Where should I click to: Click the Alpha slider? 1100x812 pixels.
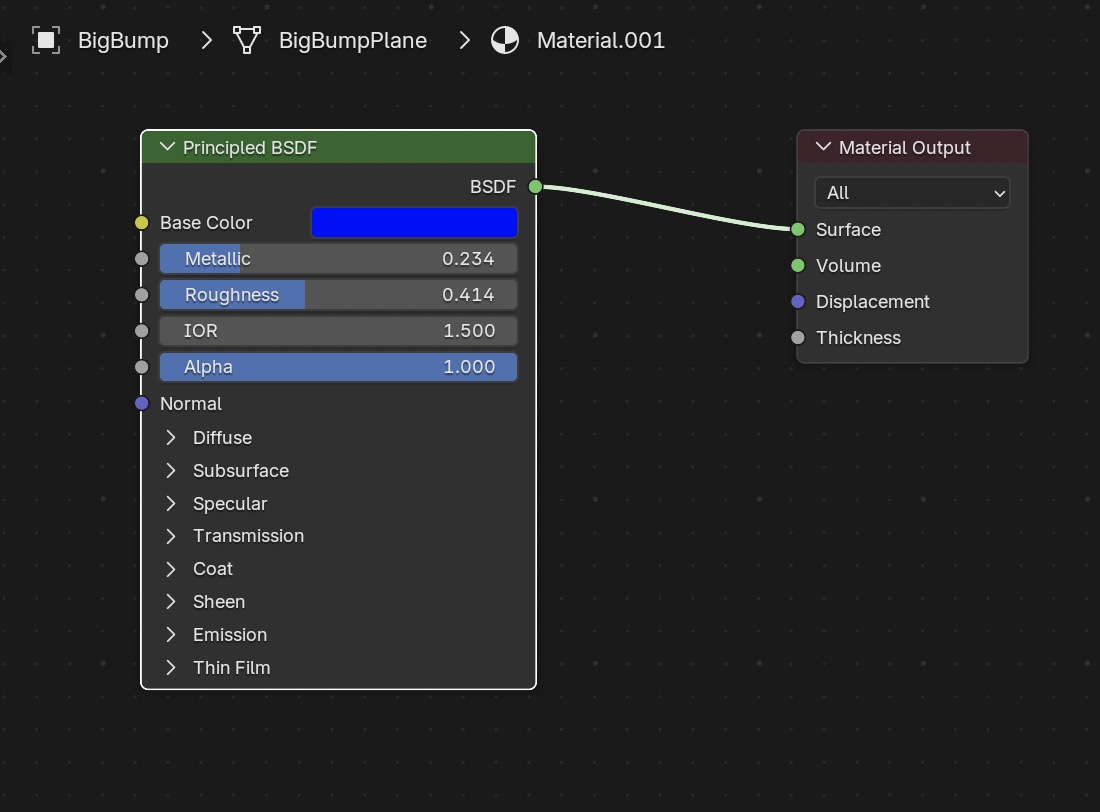click(x=339, y=366)
